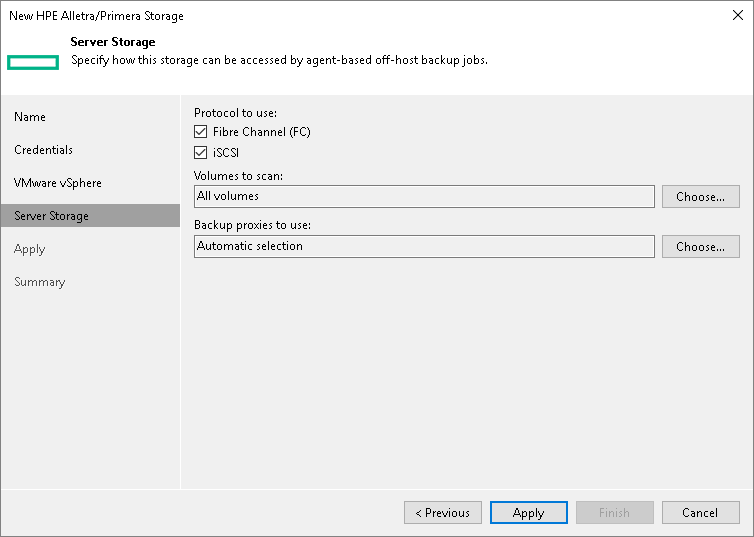Open the Credentials wizard step
754x537 pixels.
point(43,150)
